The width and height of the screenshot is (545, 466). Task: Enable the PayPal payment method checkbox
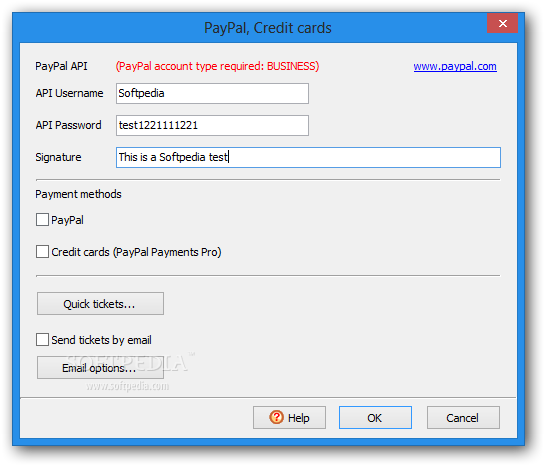pyautogui.click(x=42, y=220)
